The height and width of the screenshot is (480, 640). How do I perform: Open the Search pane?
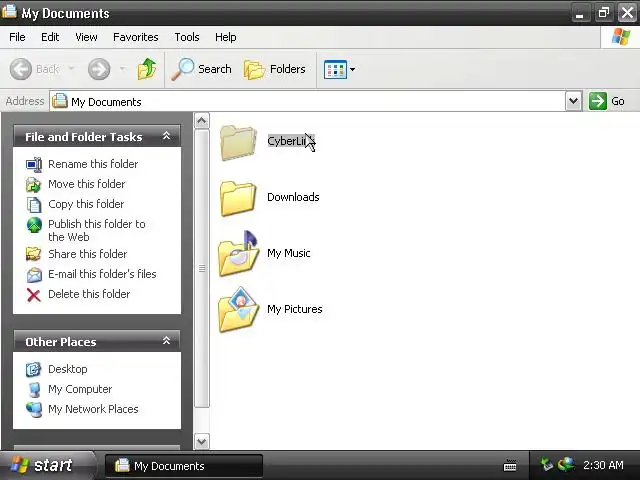click(x=202, y=69)
